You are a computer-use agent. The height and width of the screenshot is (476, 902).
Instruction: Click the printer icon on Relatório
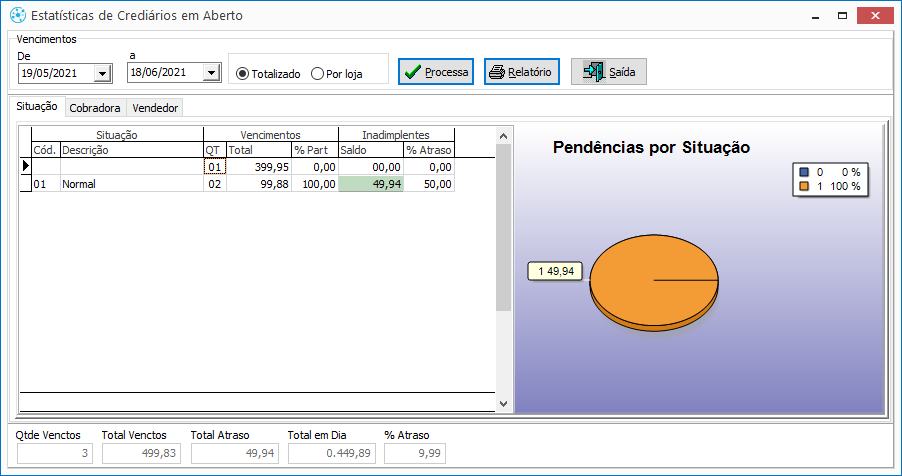coord(497,72)
